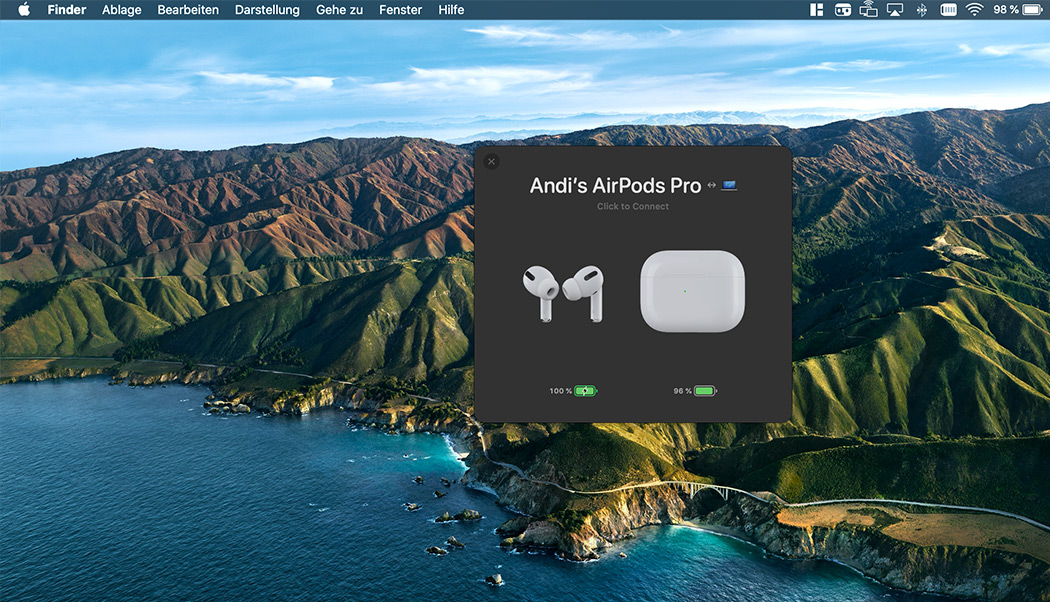The height and width of the screenshot is (602, 1050).
Task: Open the Darstellung menu
Action: [x=267, y=9]
